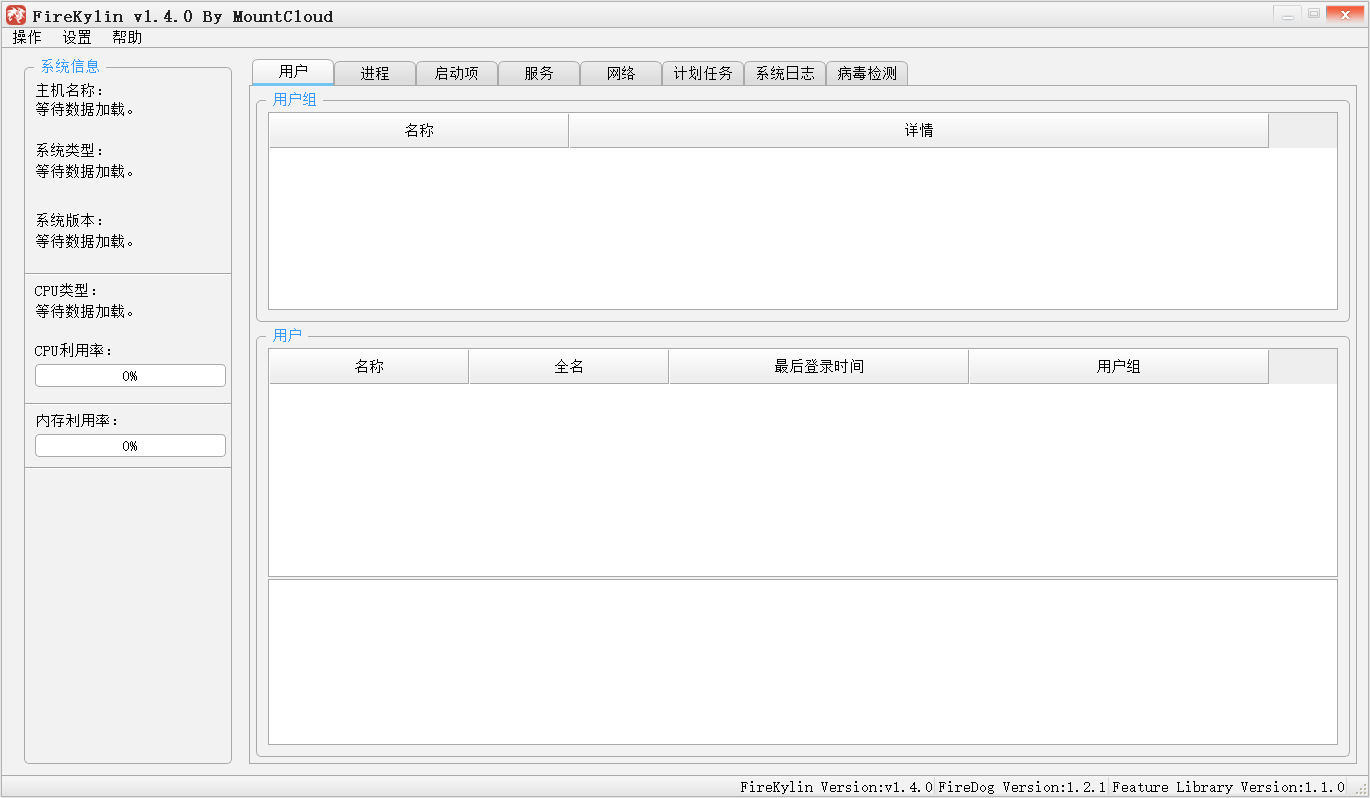Click the 全名 column header

click(569, 367)
